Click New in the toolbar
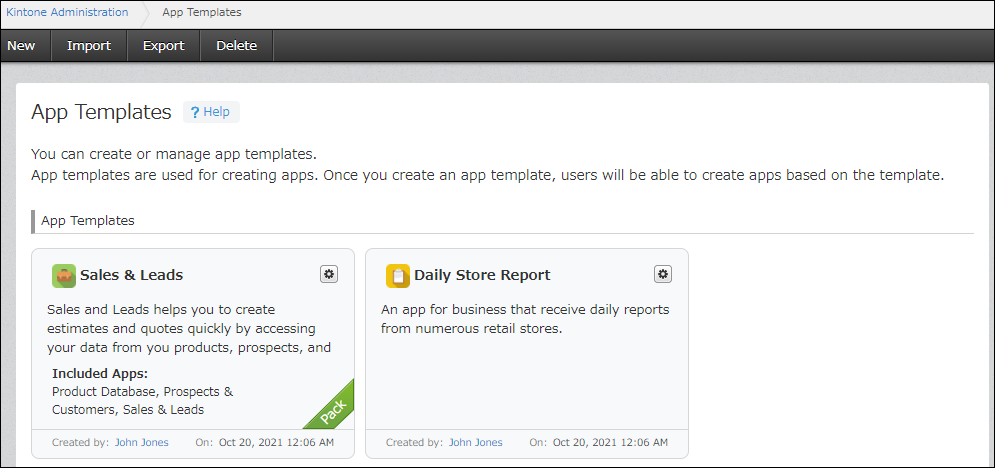995x468 pixels. pyautogui.click(x=21, y=46)
